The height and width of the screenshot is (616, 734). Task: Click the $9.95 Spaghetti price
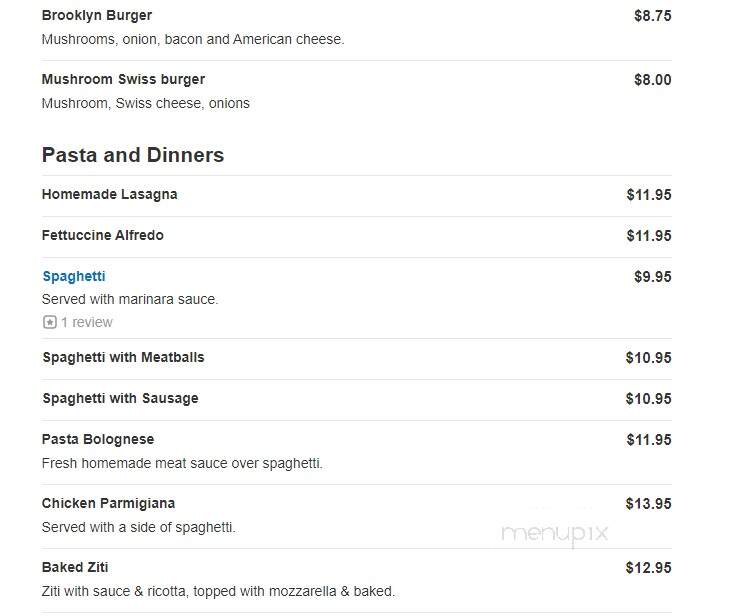(653, 277)
